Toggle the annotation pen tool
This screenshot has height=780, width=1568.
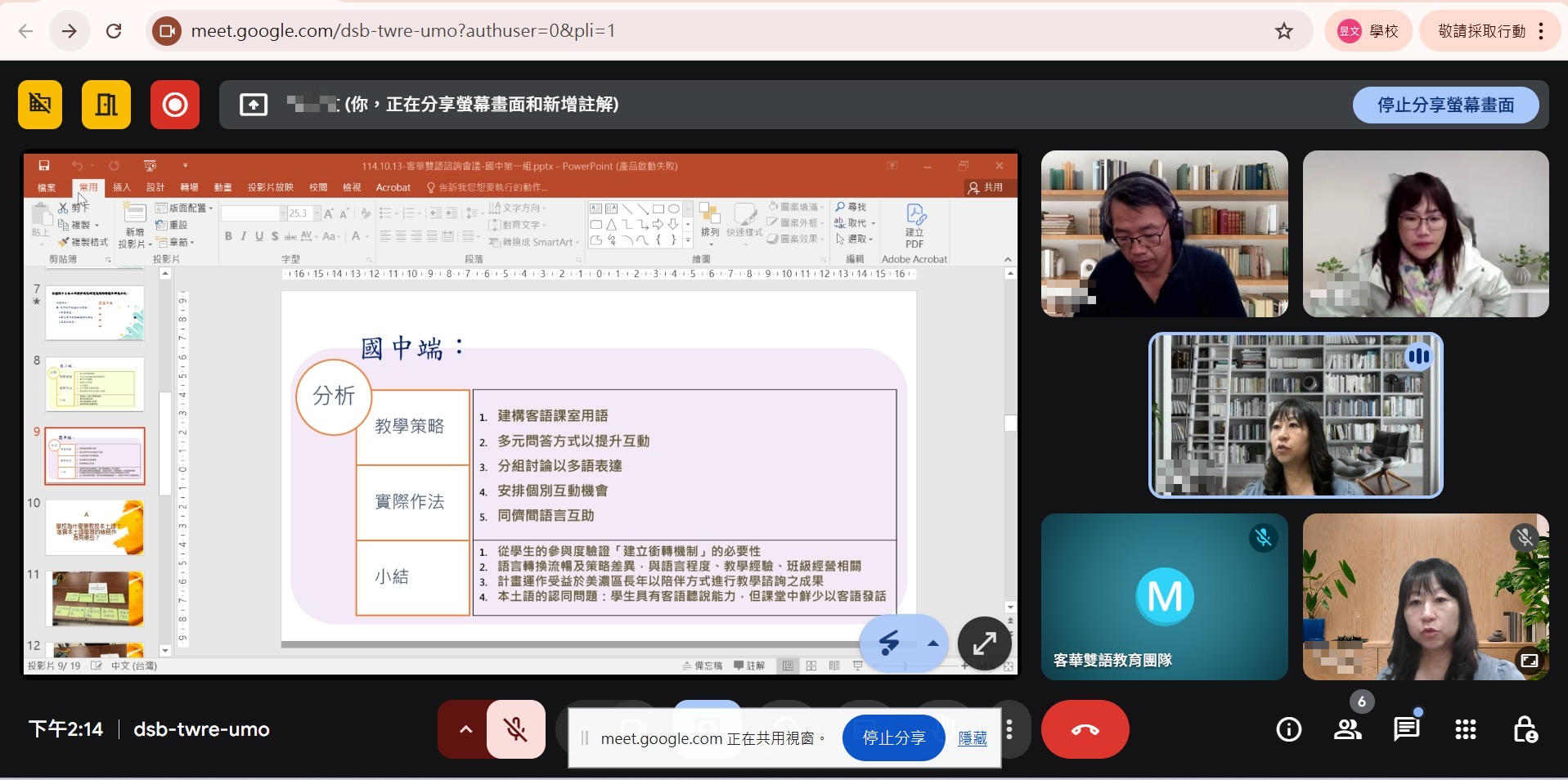[x=889, y=643]
